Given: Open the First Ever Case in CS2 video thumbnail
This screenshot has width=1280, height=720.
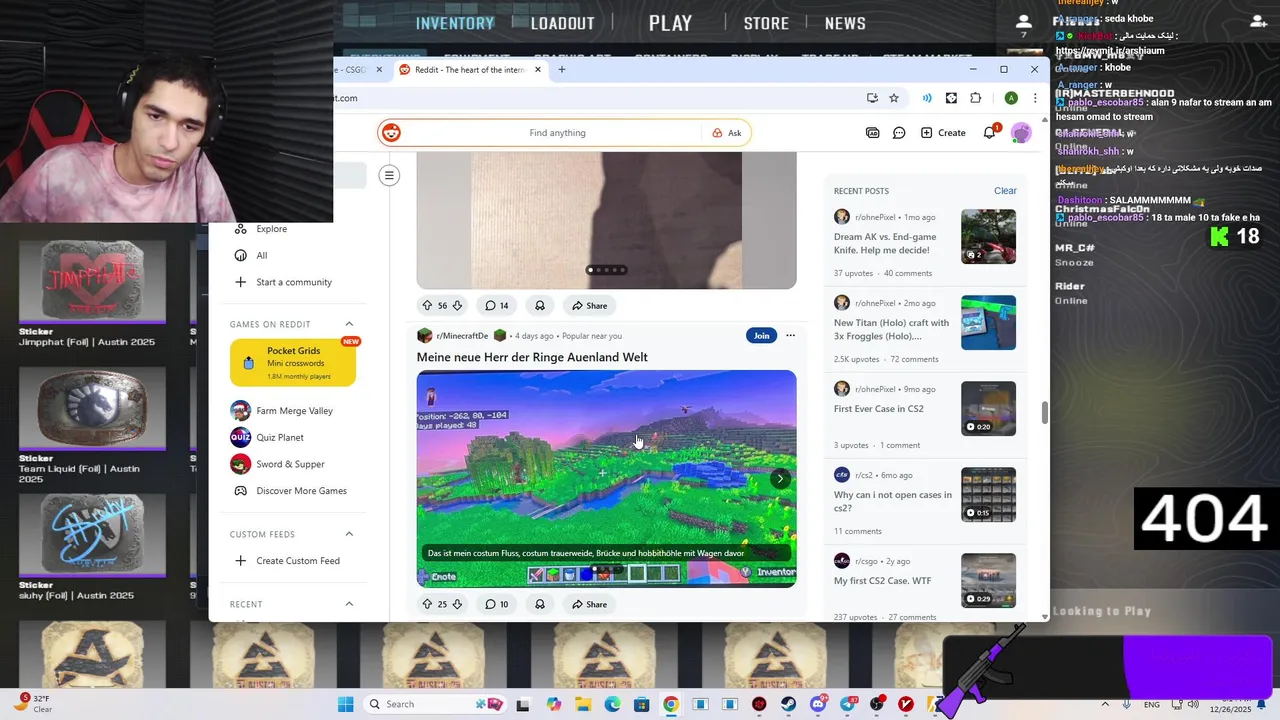Looking at the screenshot, I should click(x=988, y=408).
